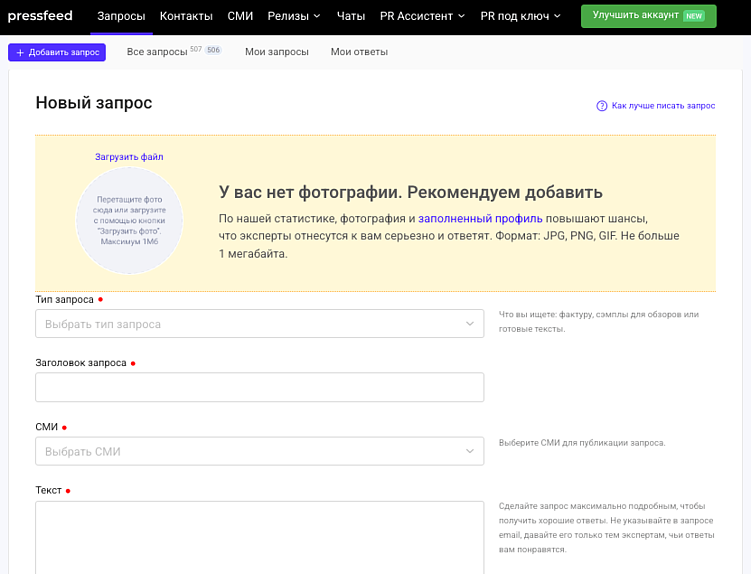Click chevron of the СМИ selector

470,451
